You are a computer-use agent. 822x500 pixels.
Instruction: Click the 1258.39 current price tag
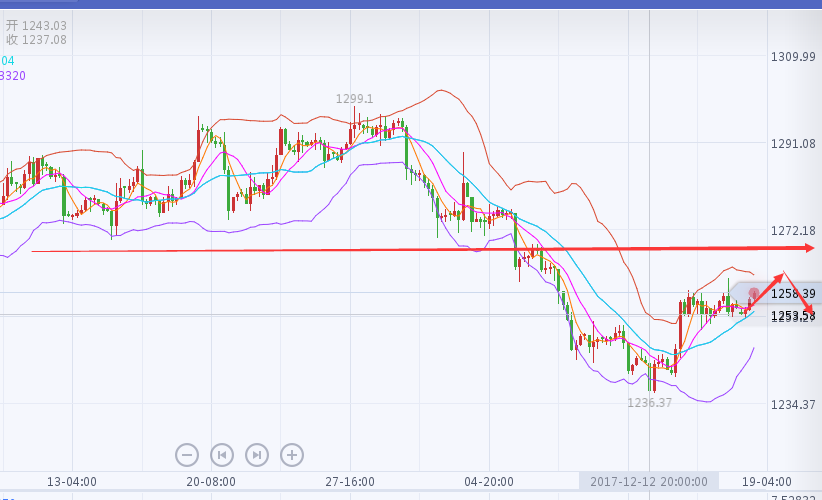(794, 293)
